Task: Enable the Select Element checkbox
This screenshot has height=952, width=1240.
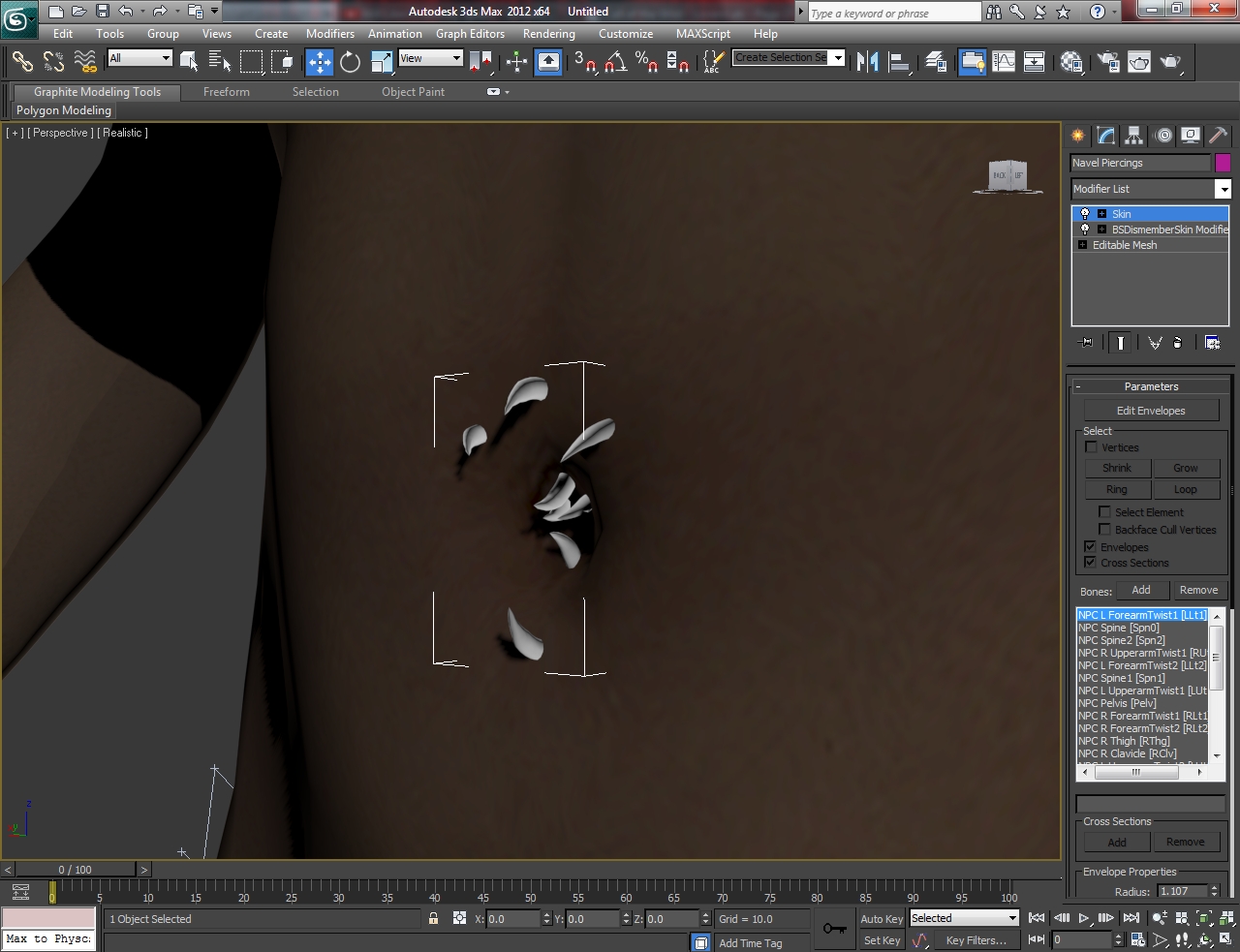Action: pos(1104,512)
